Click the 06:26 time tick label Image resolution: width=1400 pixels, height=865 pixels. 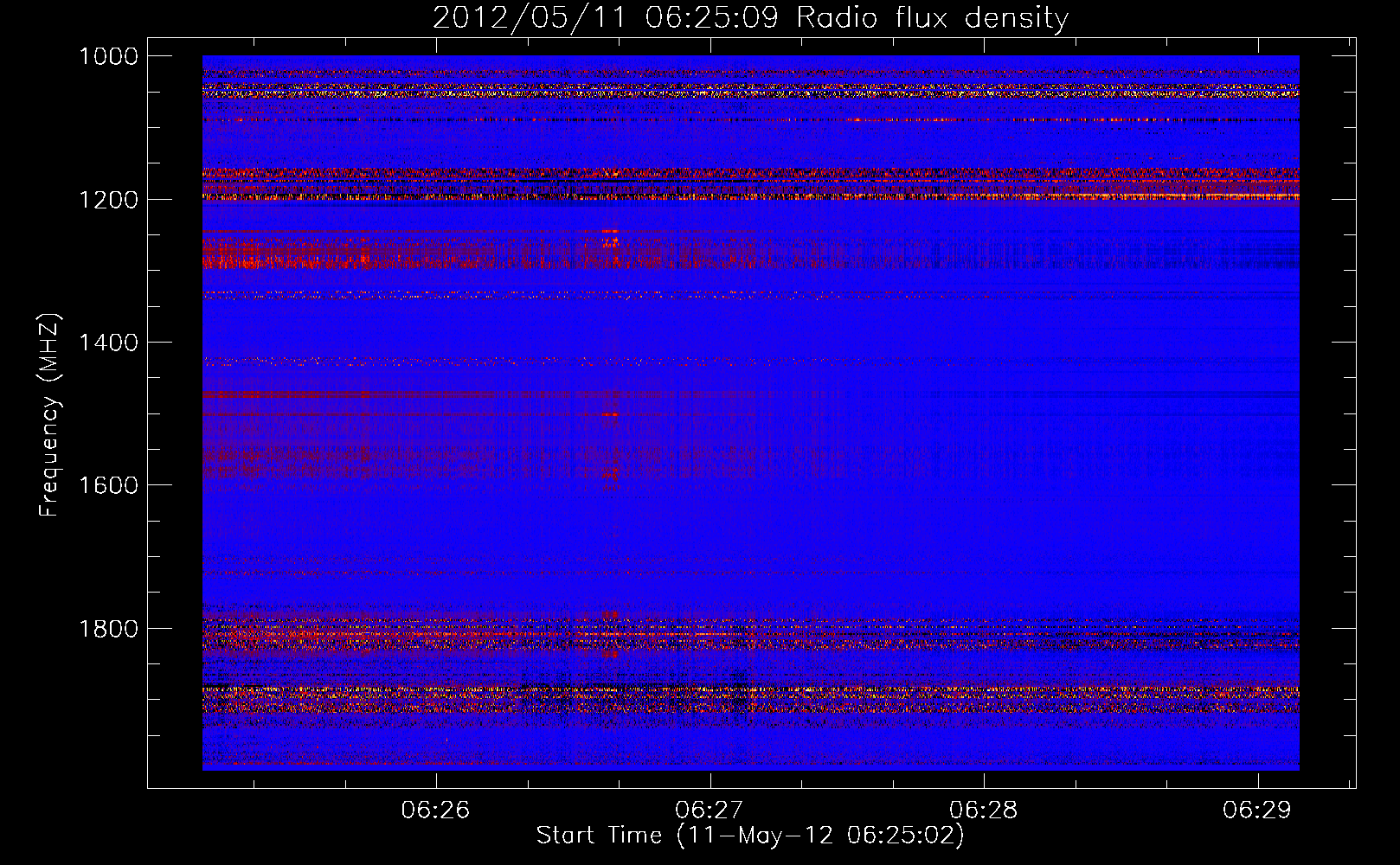click(435, 810)
